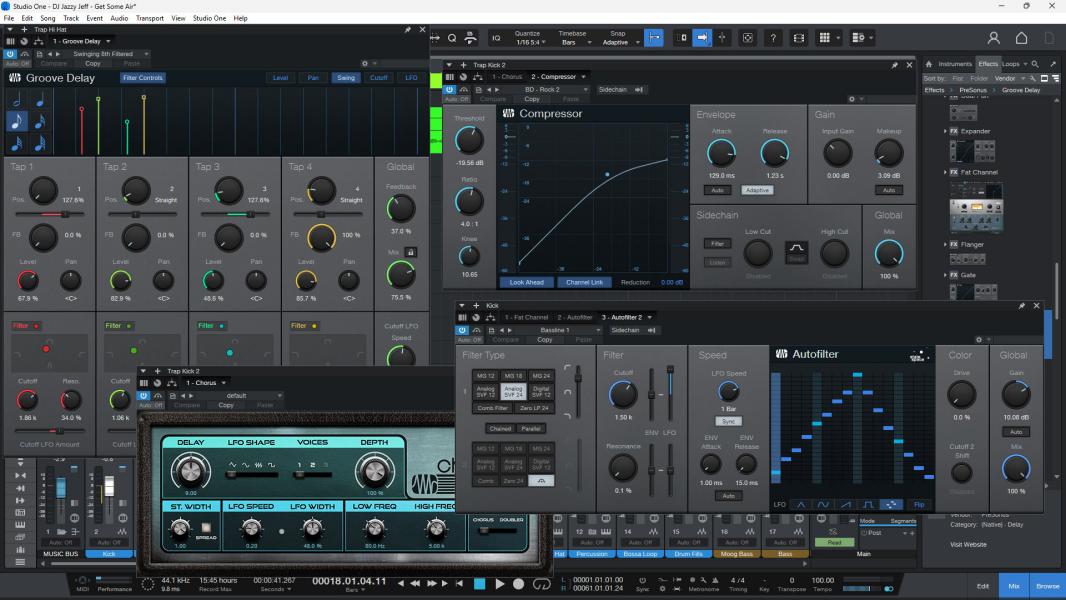
Task: Expand the Fat Channel effect entry
Action: [947, 172]
